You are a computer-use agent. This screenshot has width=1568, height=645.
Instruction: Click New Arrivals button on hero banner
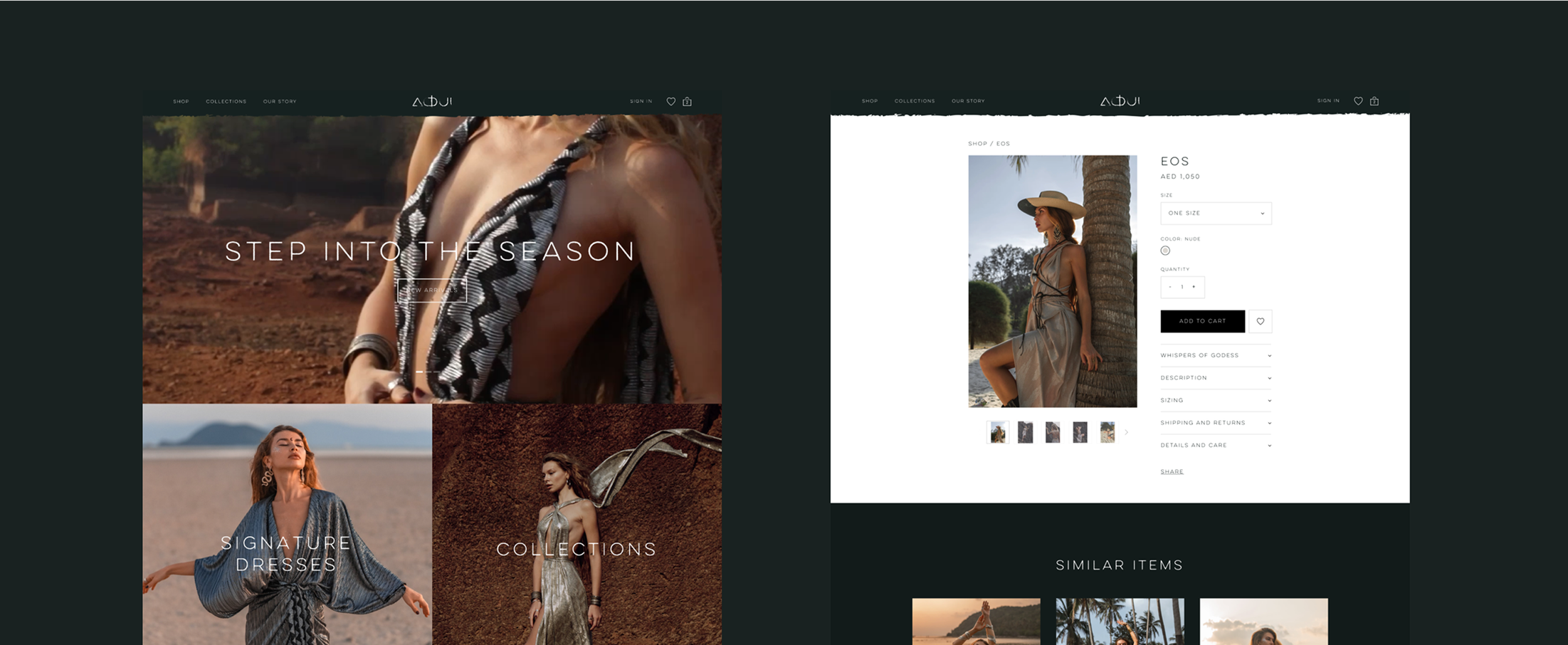432,290
